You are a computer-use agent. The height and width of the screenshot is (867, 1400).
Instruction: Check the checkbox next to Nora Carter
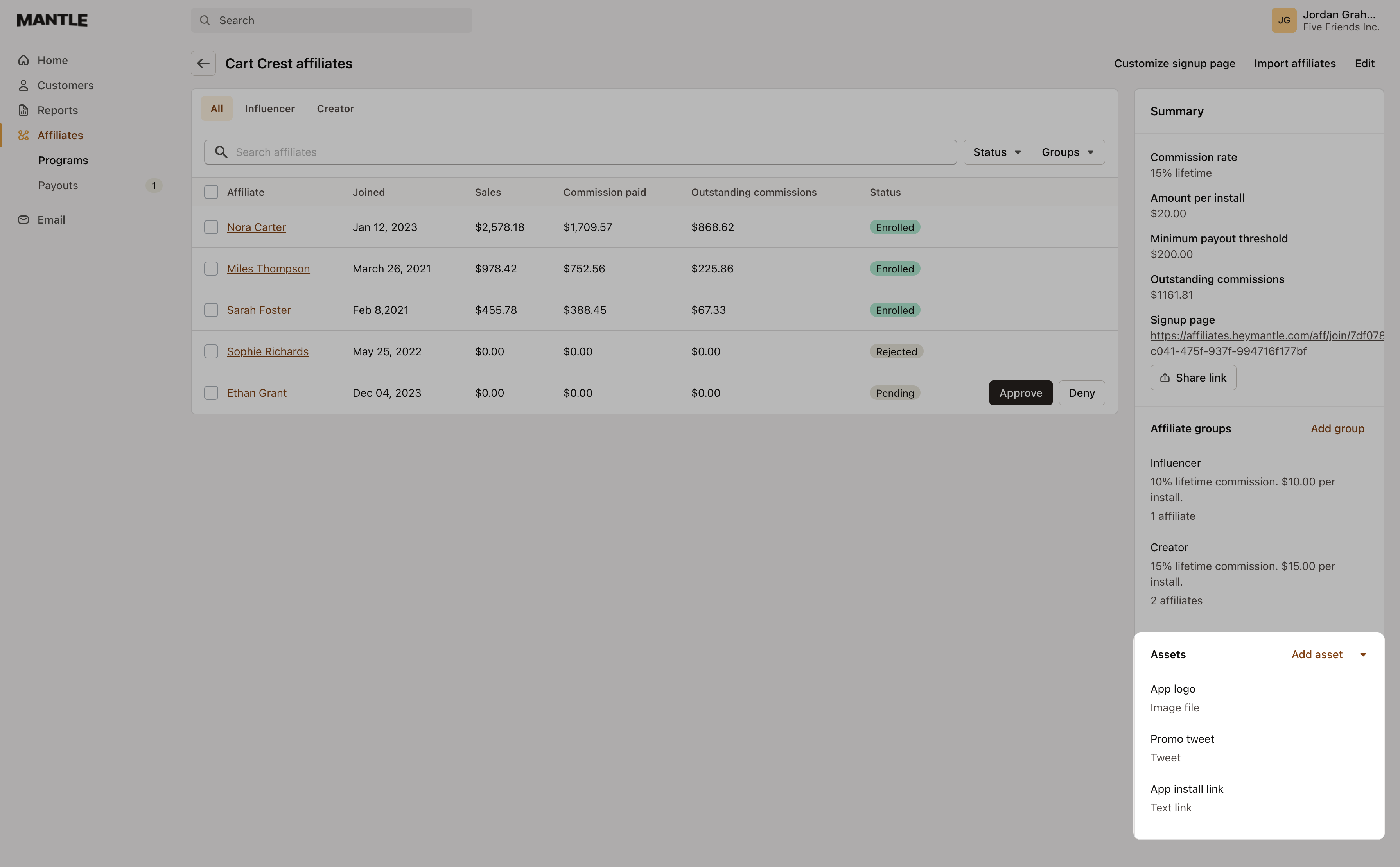(x=211, y=227)
